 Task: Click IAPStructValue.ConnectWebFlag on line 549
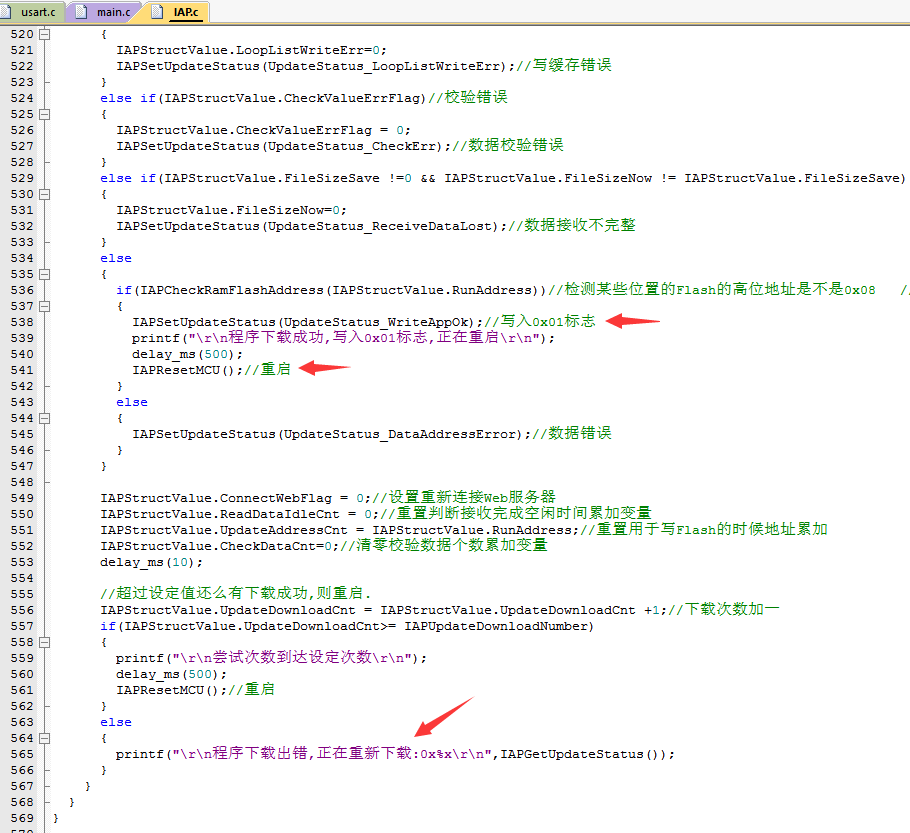point(216,498)
